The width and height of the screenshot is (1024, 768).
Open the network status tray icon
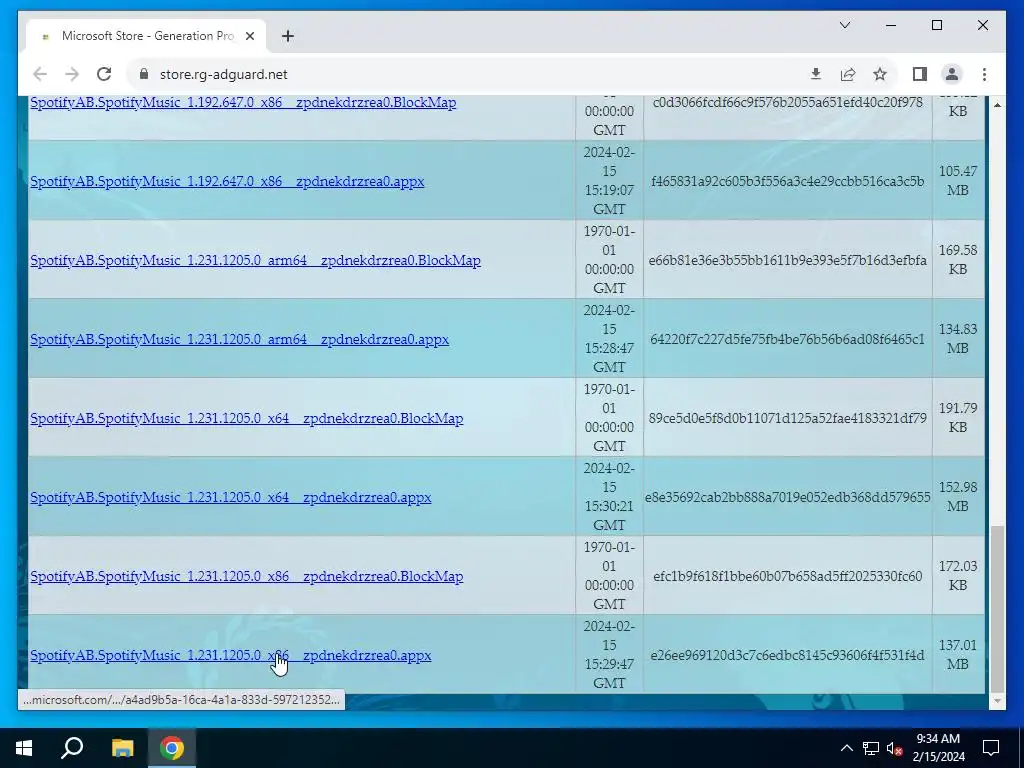(871, 748)
